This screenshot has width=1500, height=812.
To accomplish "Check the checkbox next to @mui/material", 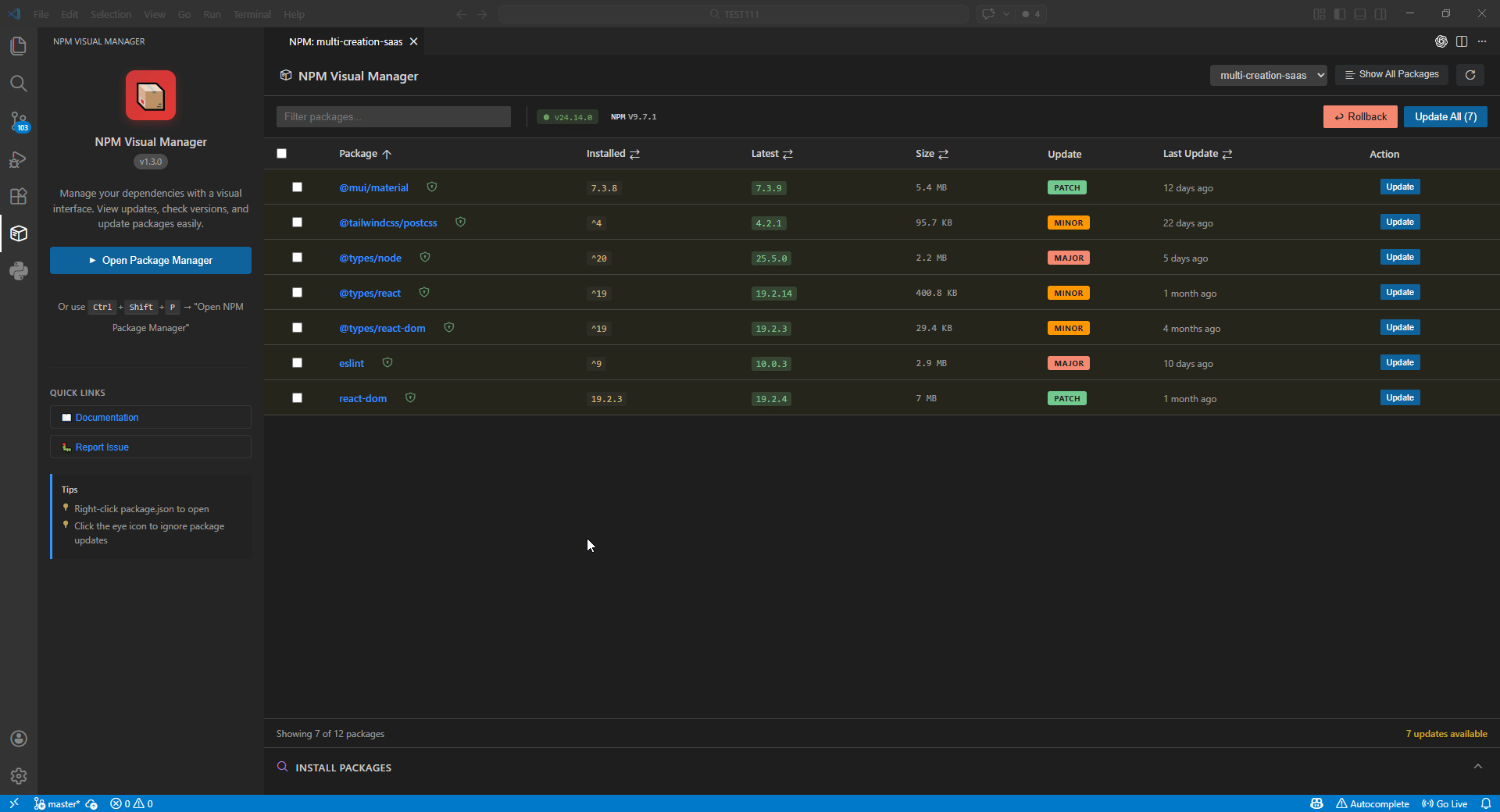I will coord(298,187).
